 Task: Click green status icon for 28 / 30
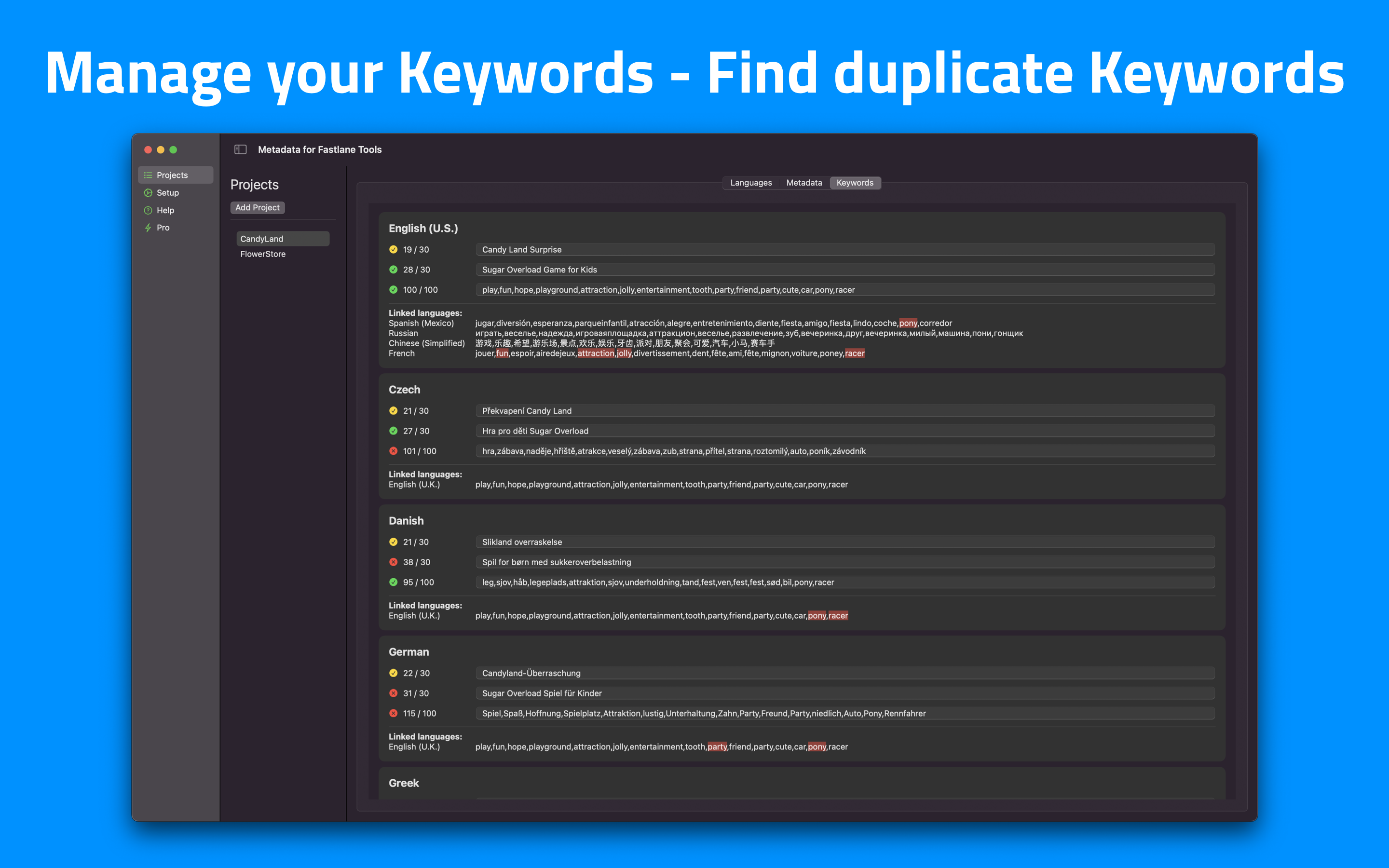point(393,269)
